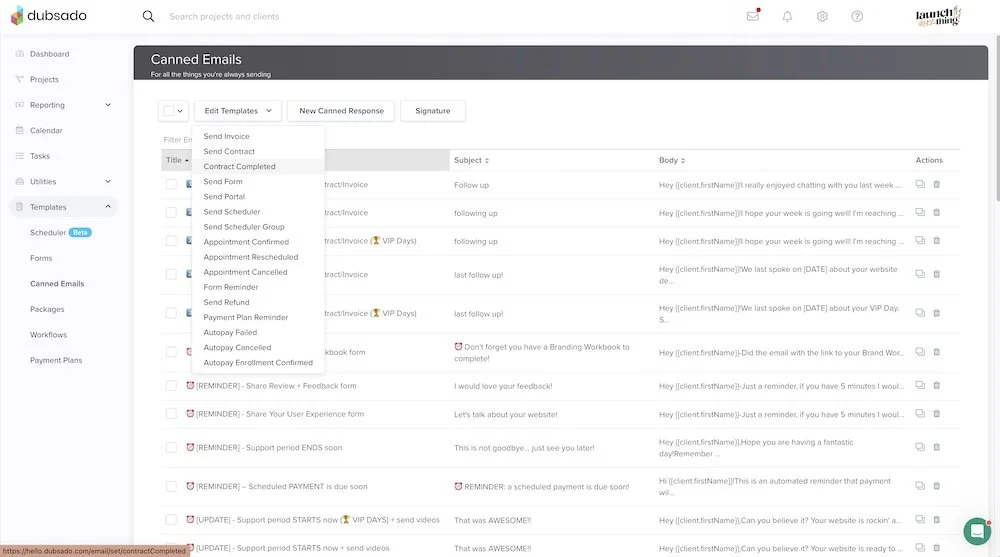
Task: Open the settings gear icon
Action: [822, 17]
